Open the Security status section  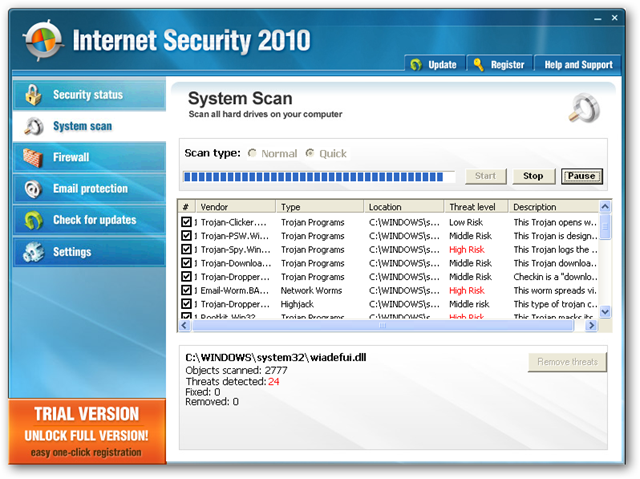[89, 95]
